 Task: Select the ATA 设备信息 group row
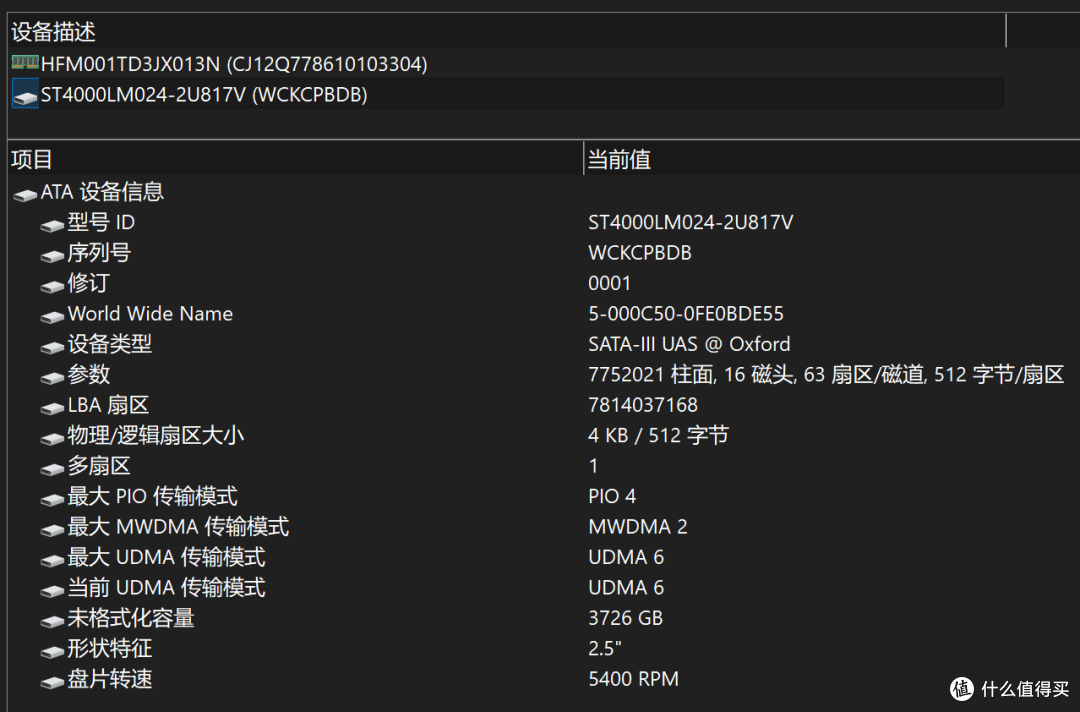(x=102, y=191)
